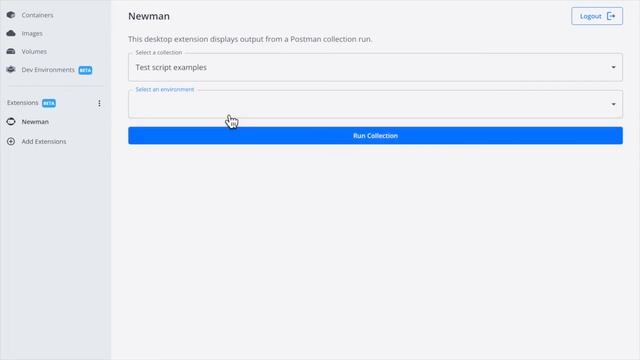
Task: Open Dev Environments page
Action: pyautogui.click(x=48, y=70)
